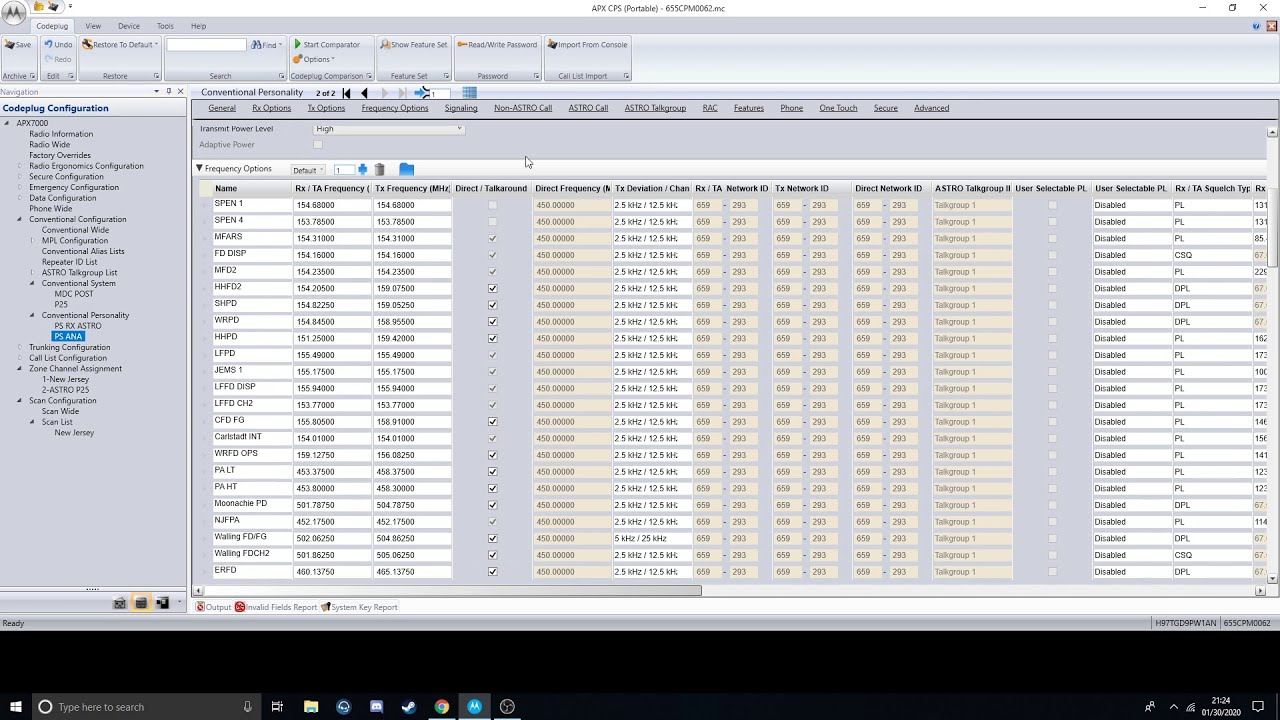Collapse the Frequency Options section
This screenshot has height=720, width=1280.
click(x=199, y=169)
